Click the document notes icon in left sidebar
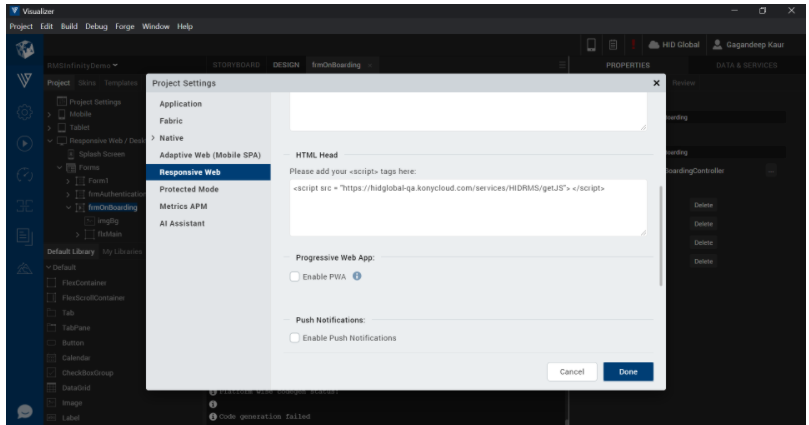This screenshot has width=809, height=425. (x=24, y=237)
